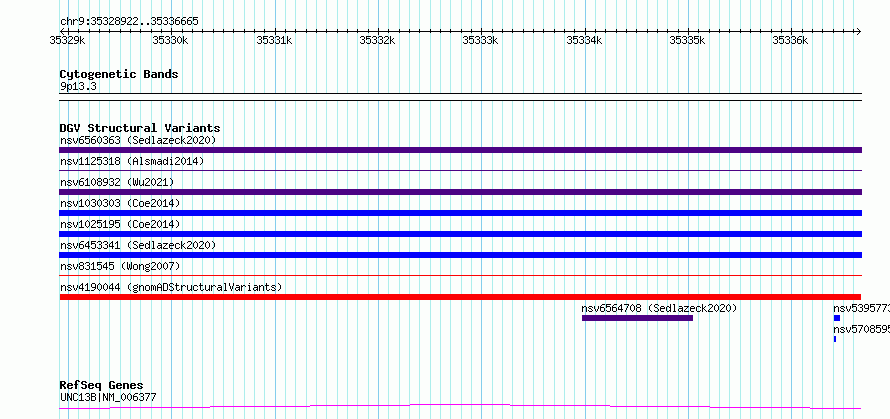This screenshot has height=419, width=890.
Task: Click the small blue nsv5395773 variant block
Action: pyautogui.click(x=837, y=318)
